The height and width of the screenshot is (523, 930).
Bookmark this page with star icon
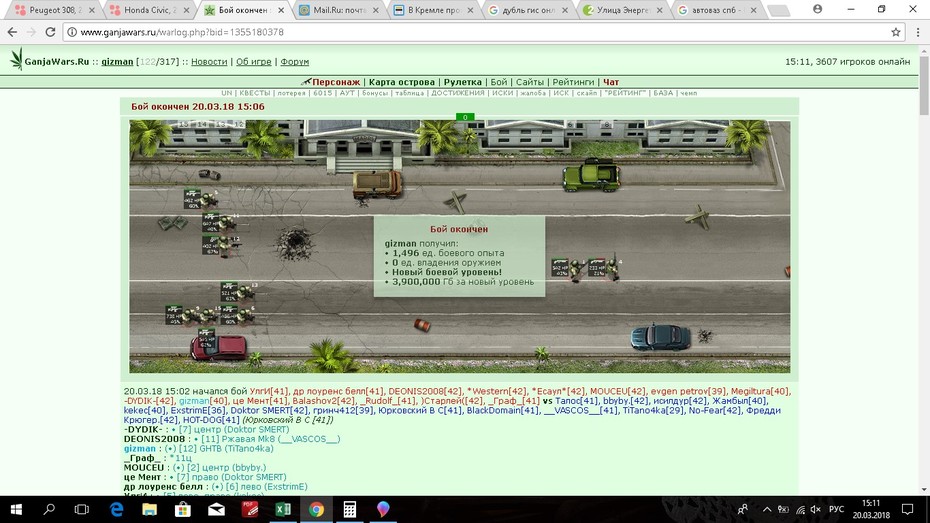[896, 32]
